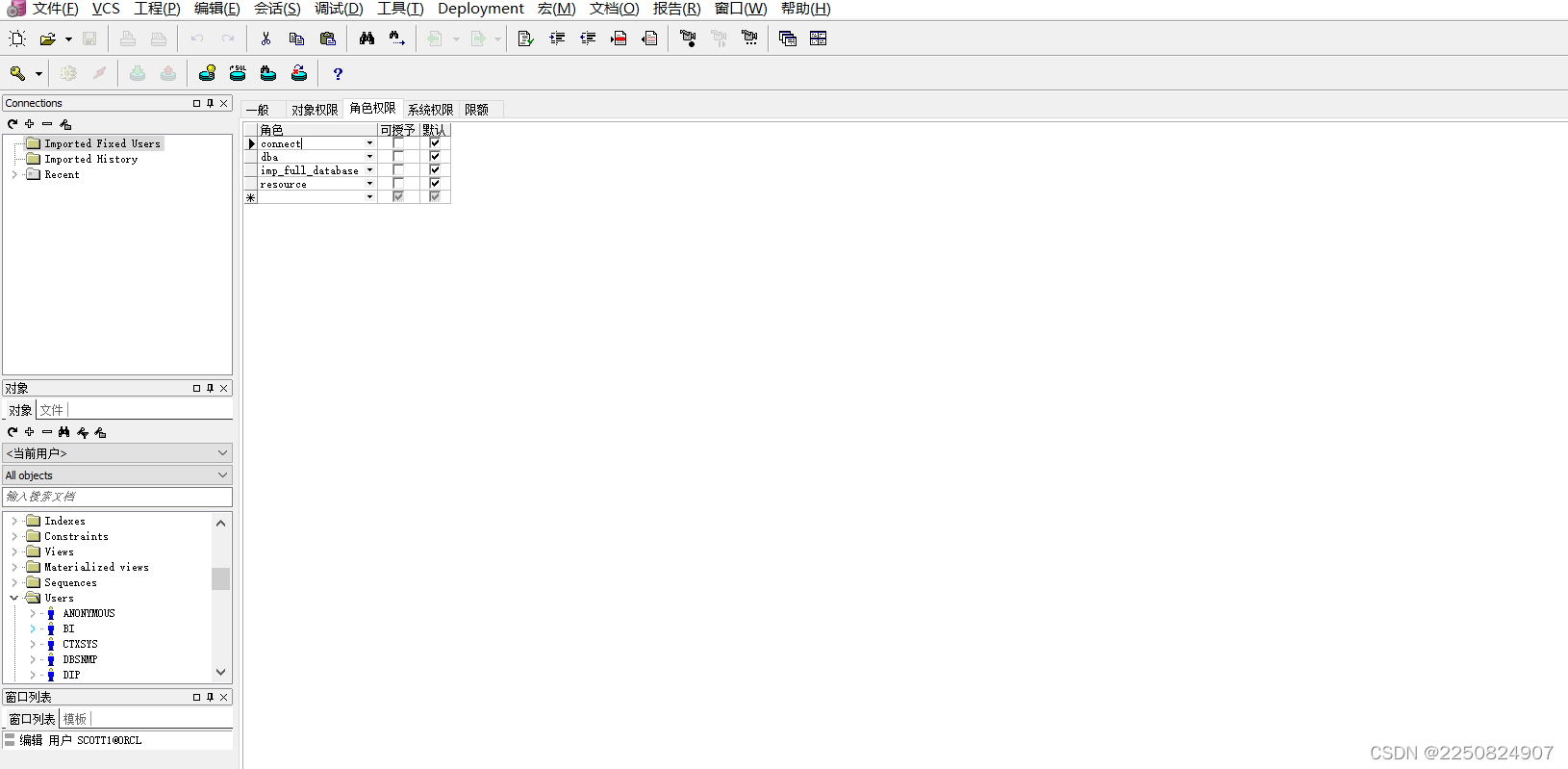
Task: Click the object tree scrollbar down arrow
Action: [221, 673]
